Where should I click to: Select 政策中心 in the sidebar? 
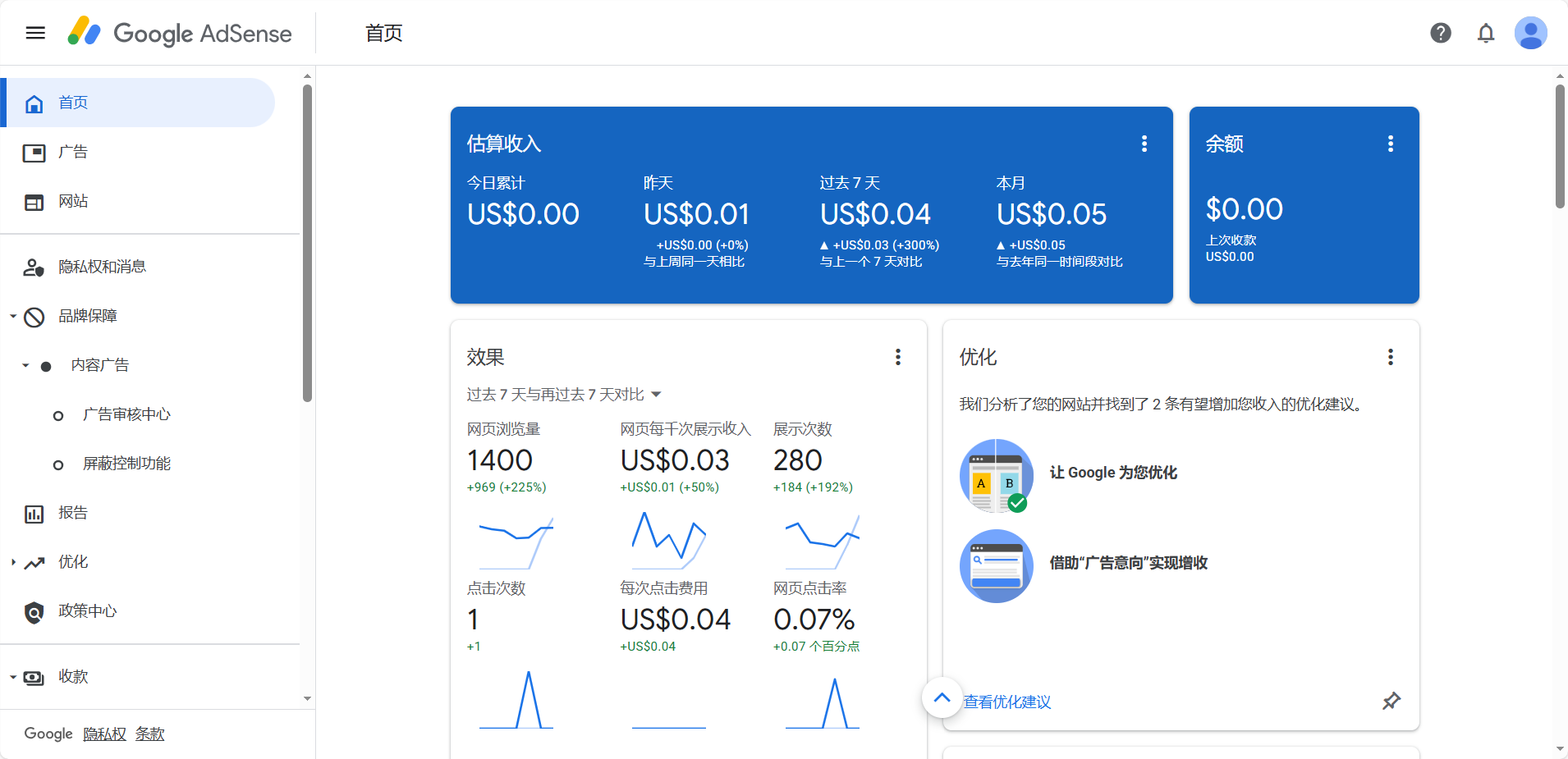(87, 611)
